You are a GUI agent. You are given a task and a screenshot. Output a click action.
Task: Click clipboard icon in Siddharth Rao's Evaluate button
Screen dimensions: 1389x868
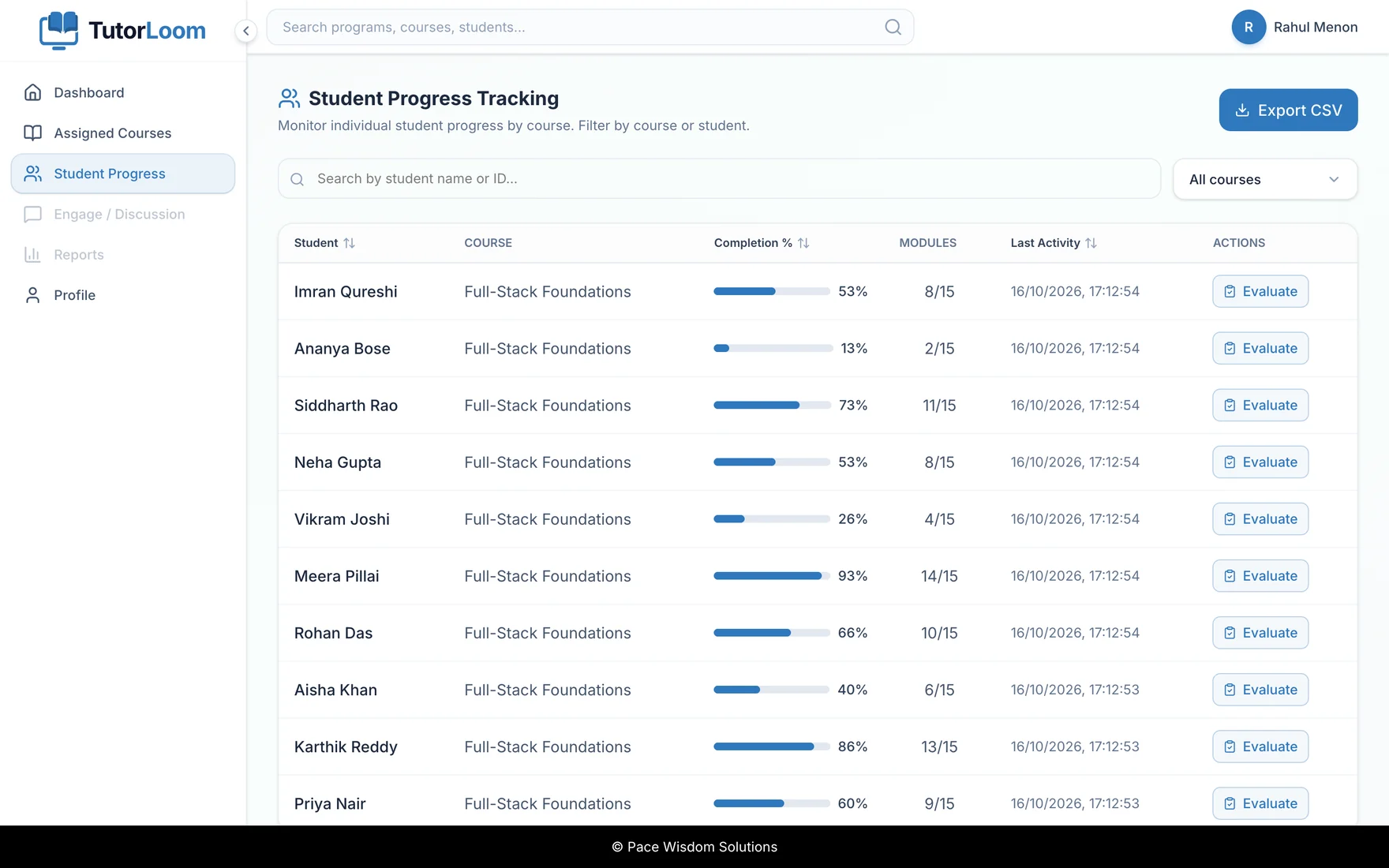click(1230, 405)
